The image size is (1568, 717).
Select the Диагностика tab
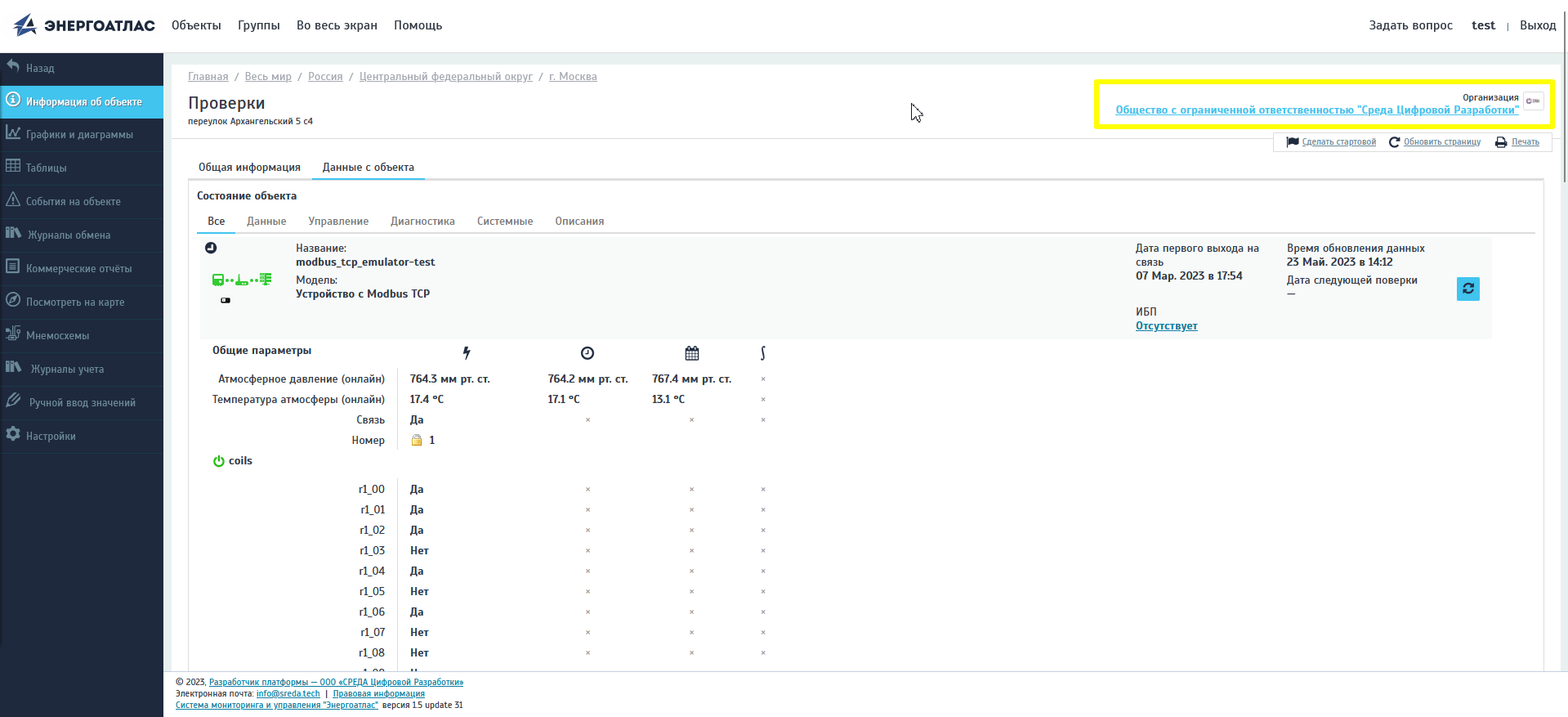click(422, 222)
